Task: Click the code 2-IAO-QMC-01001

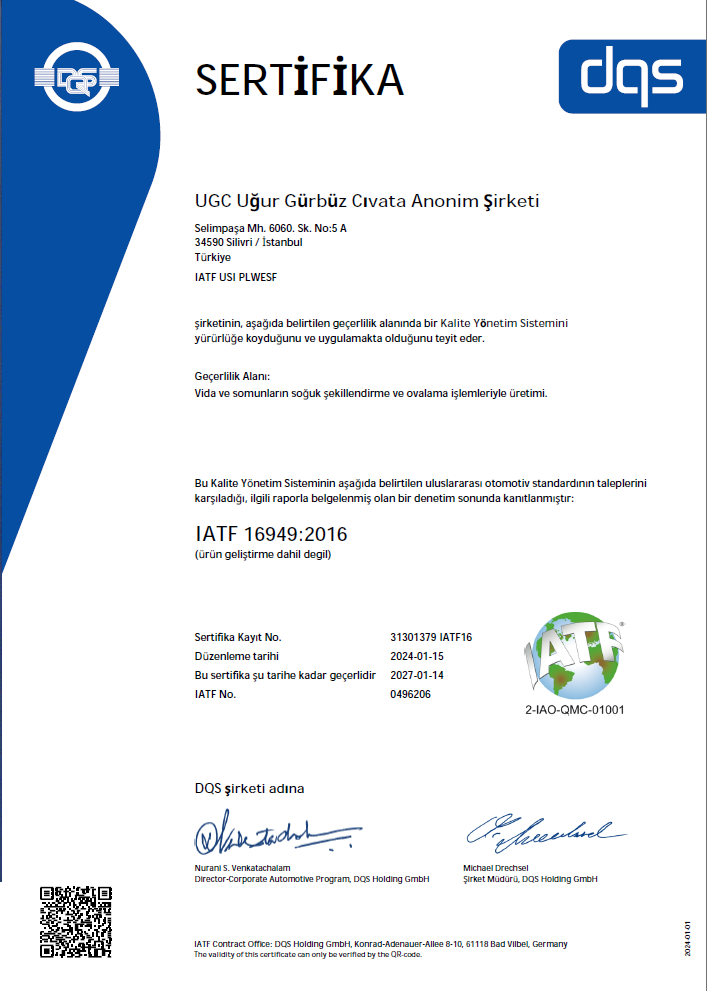Action: [574, 710]
